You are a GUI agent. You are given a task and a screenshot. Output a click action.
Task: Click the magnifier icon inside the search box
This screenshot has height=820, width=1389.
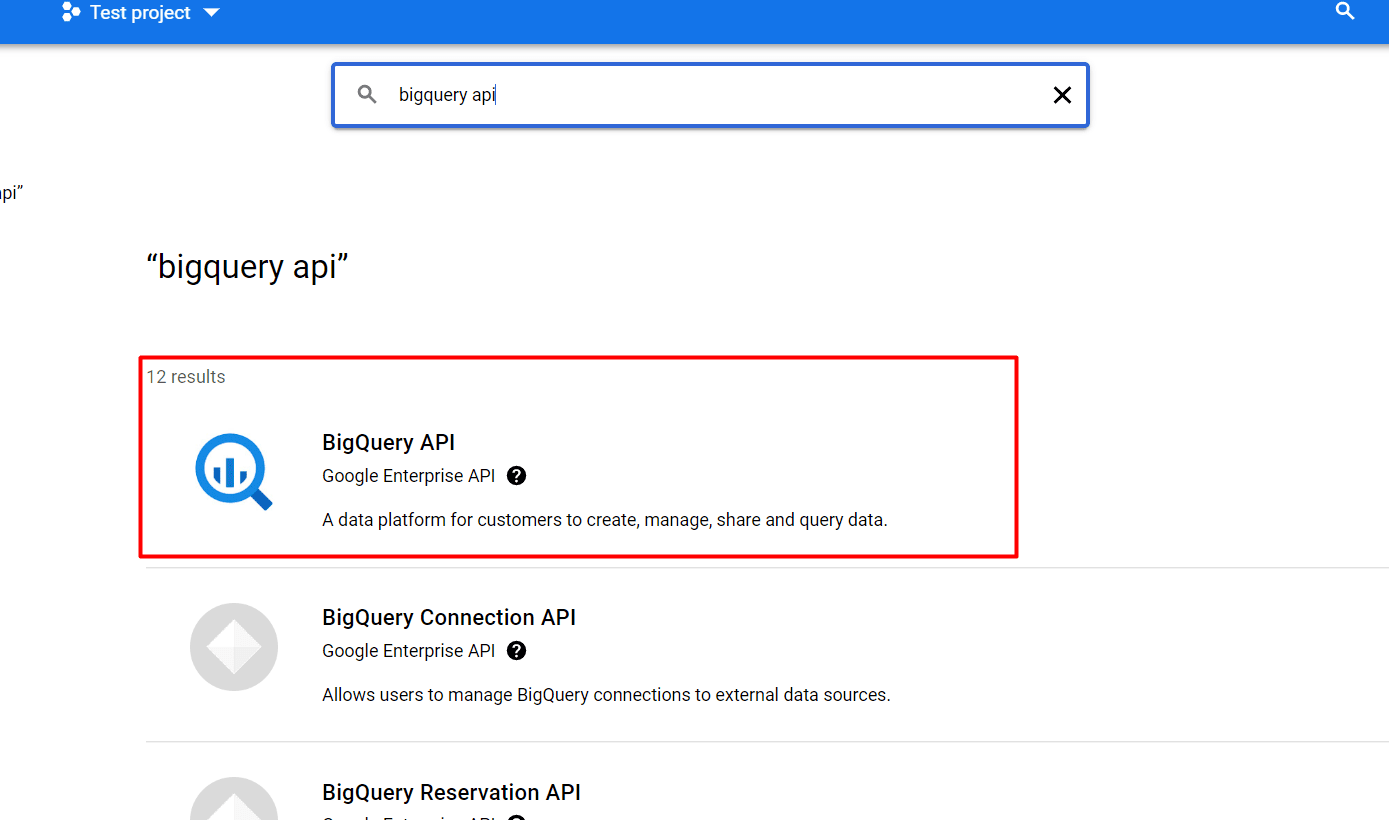point(367,94)
